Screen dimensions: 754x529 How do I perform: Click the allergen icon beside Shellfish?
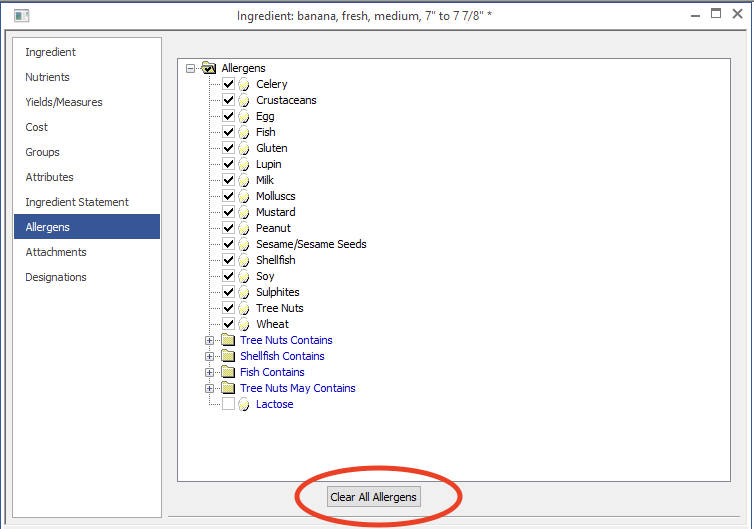(244, 260)
